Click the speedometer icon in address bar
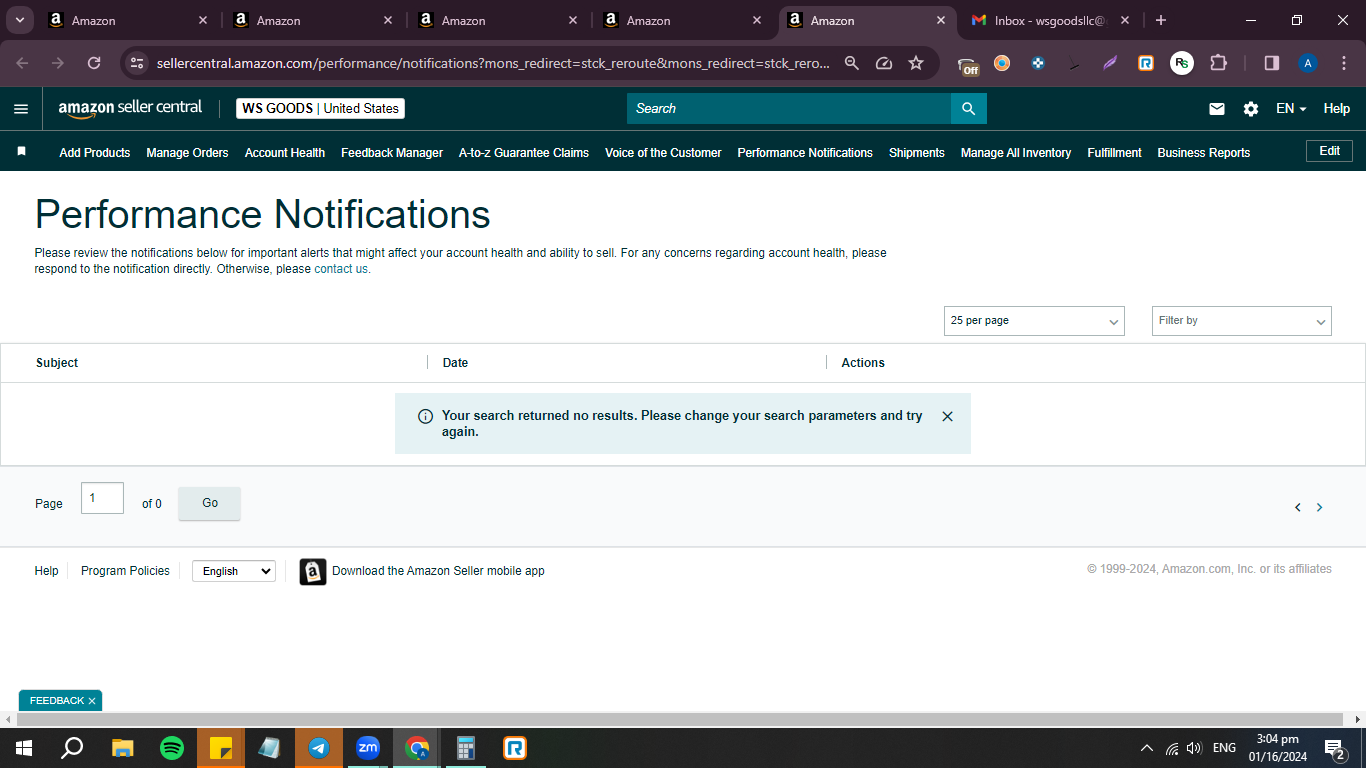 pyautogui.click(x=884, y=63)
